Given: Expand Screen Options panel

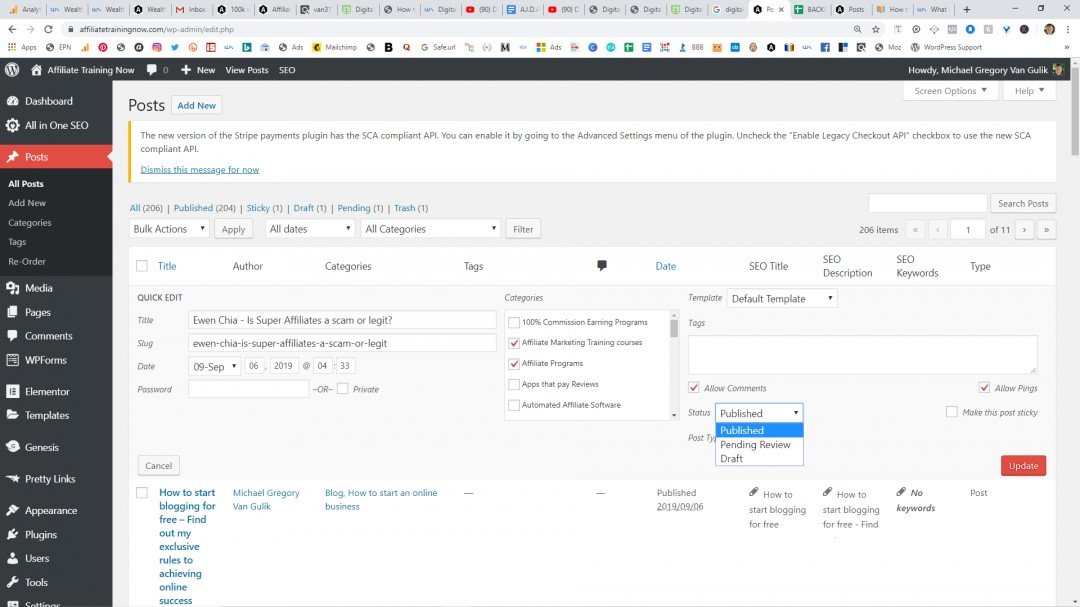Looking at the screenshot, I should [x=951, y=90].
